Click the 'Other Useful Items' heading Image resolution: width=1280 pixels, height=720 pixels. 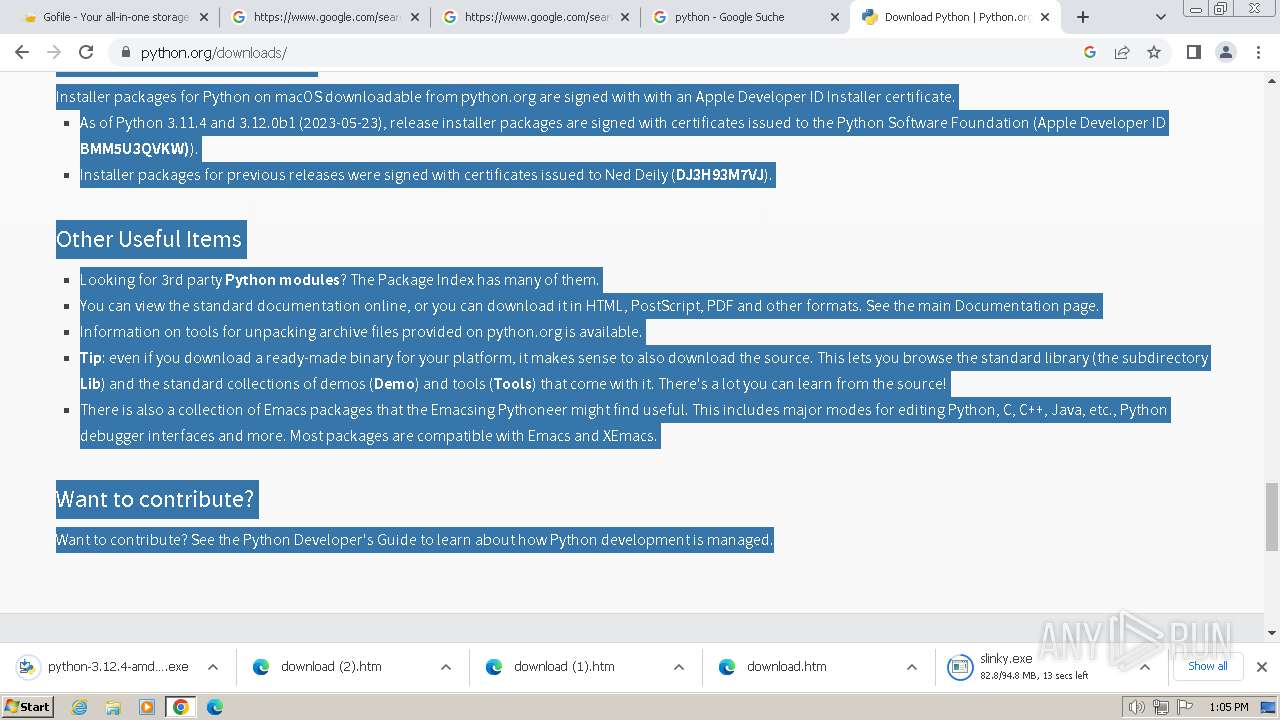pos(149,239)
